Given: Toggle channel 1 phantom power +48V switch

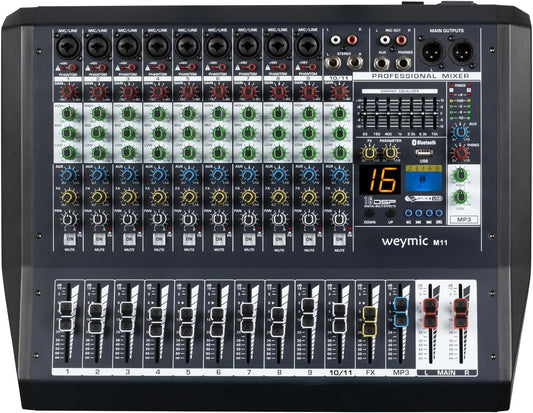Looking at the screenshot, I should coord(72,67).
